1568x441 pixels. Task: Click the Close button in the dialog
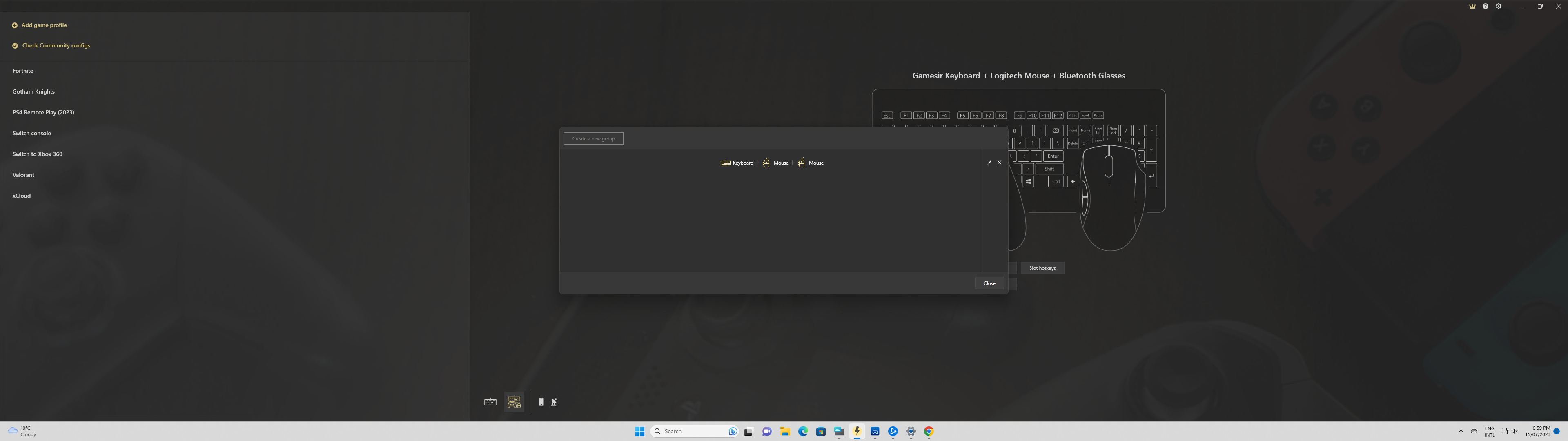tap(990, 283)
